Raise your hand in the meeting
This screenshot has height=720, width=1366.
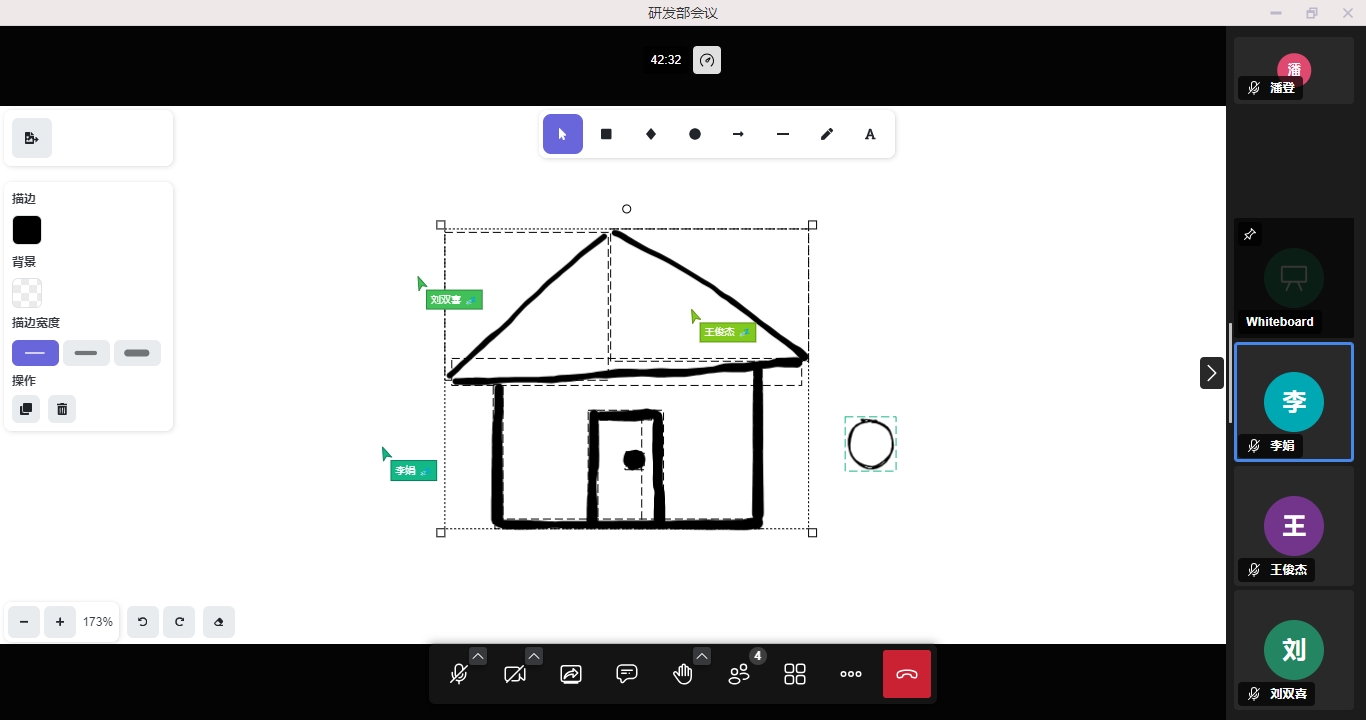[x=683, y=674]
